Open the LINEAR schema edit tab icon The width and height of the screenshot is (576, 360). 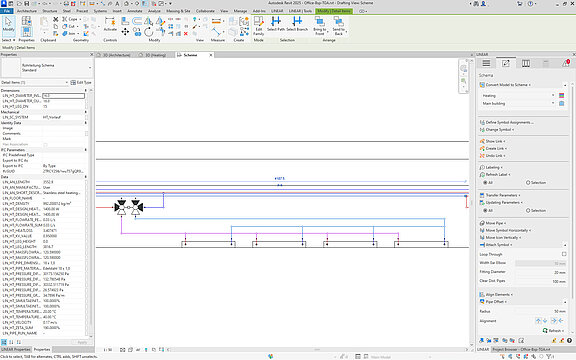506,63
